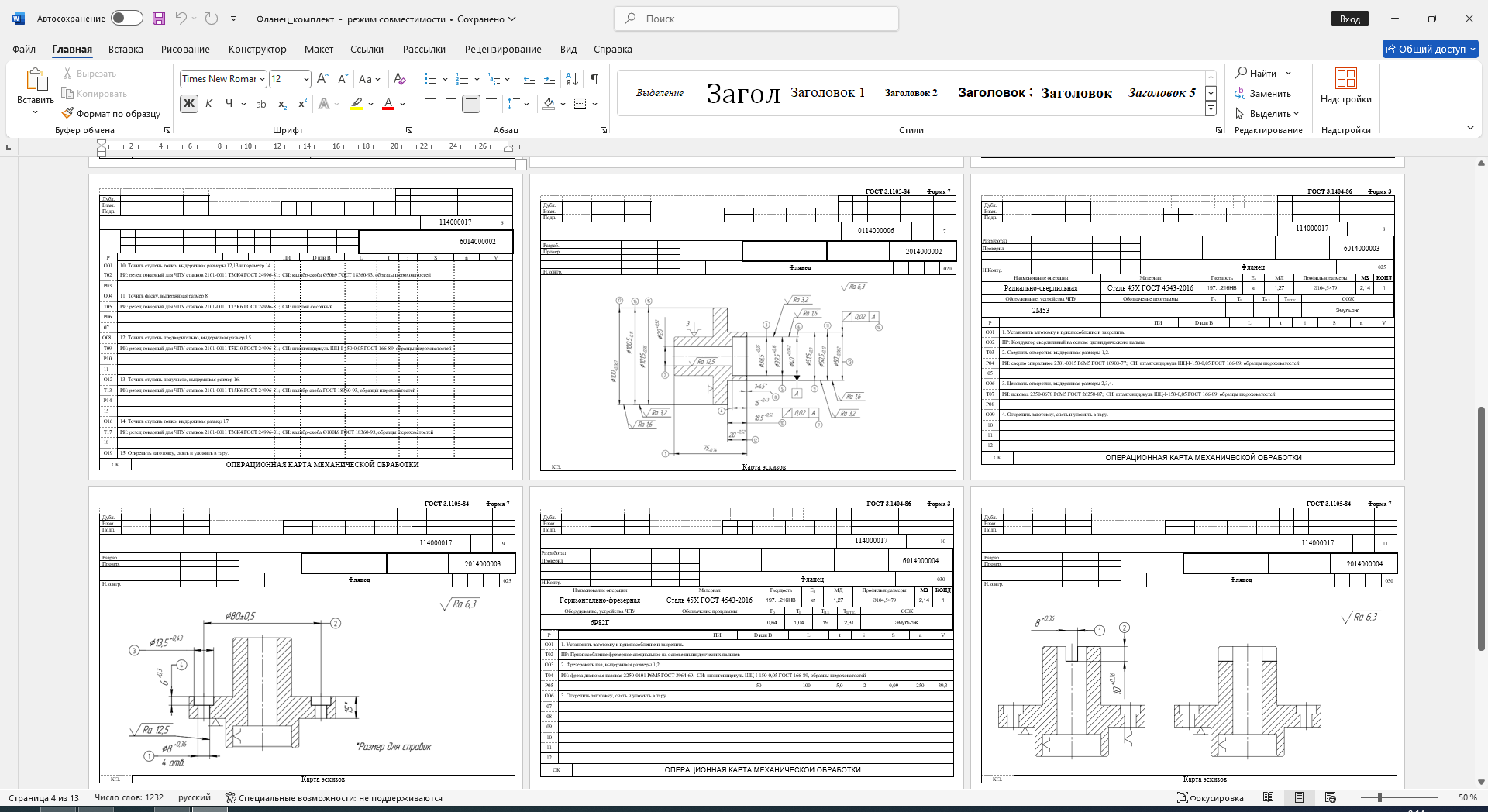Sort the selection alphabetically

point(572,78)
